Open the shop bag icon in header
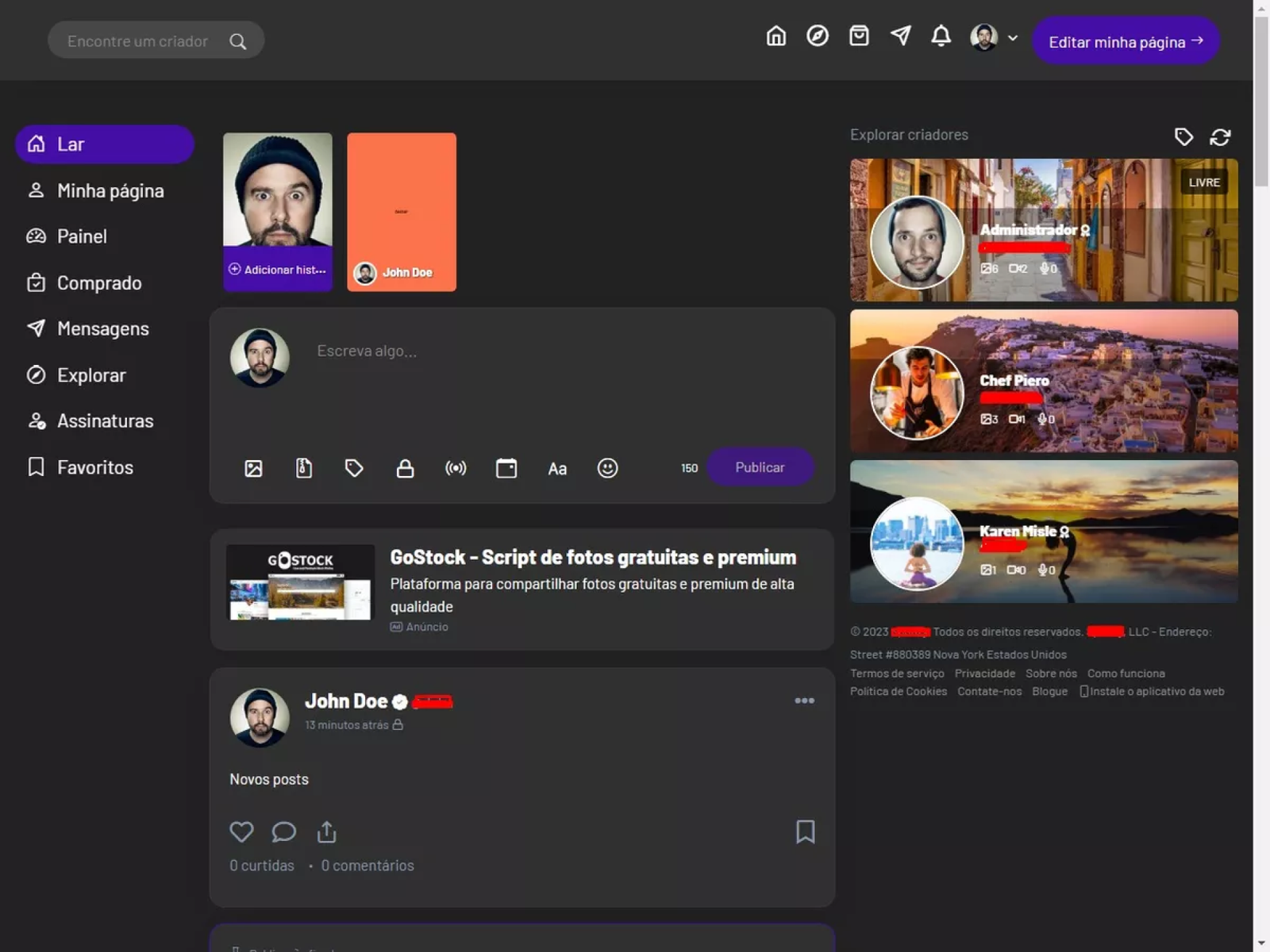1270x952 pixels. pyautogui.click(x=859, y=36)
